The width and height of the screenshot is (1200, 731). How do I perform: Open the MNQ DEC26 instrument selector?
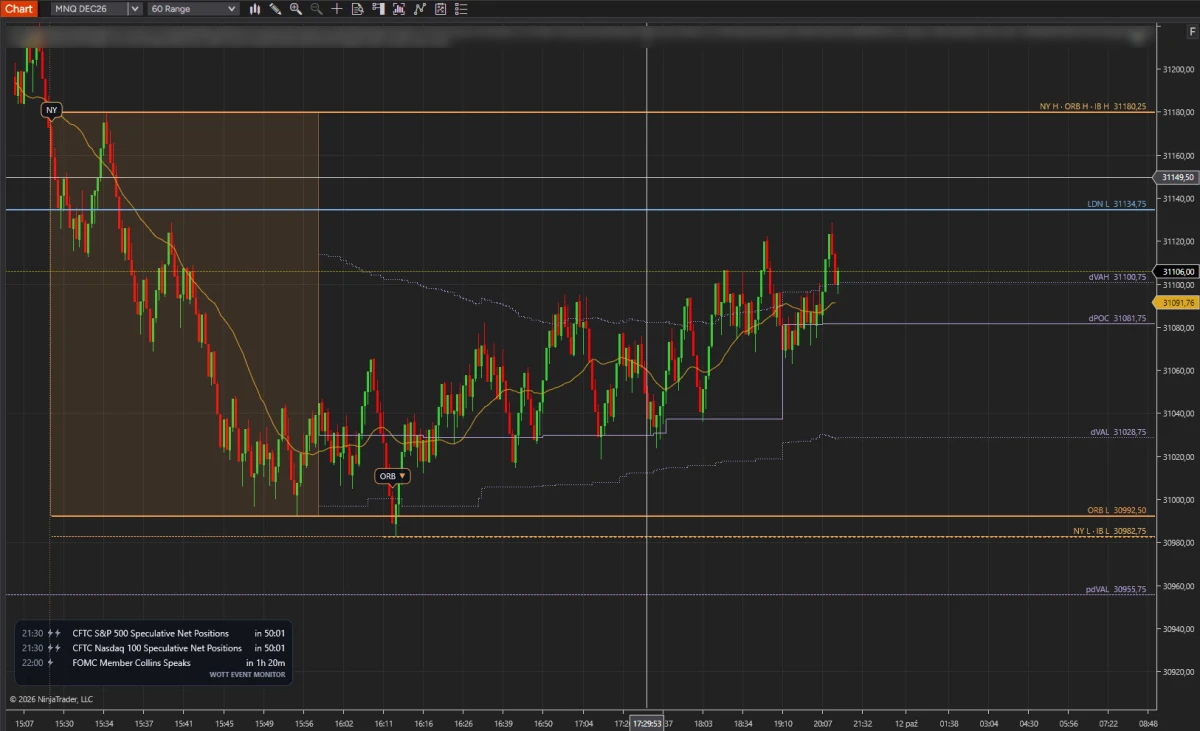89,9
